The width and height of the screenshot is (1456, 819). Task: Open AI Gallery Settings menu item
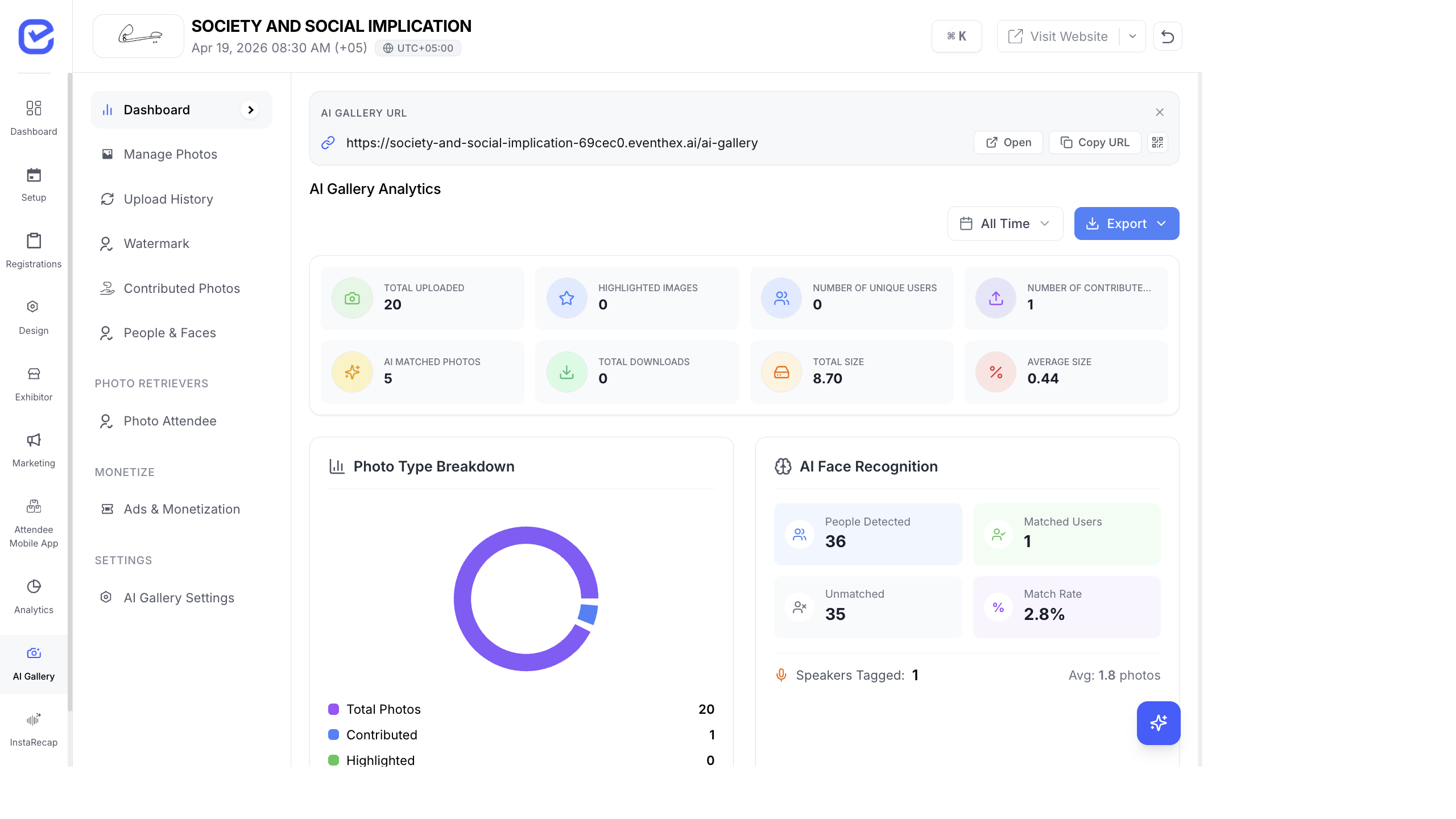pos(181,598)
